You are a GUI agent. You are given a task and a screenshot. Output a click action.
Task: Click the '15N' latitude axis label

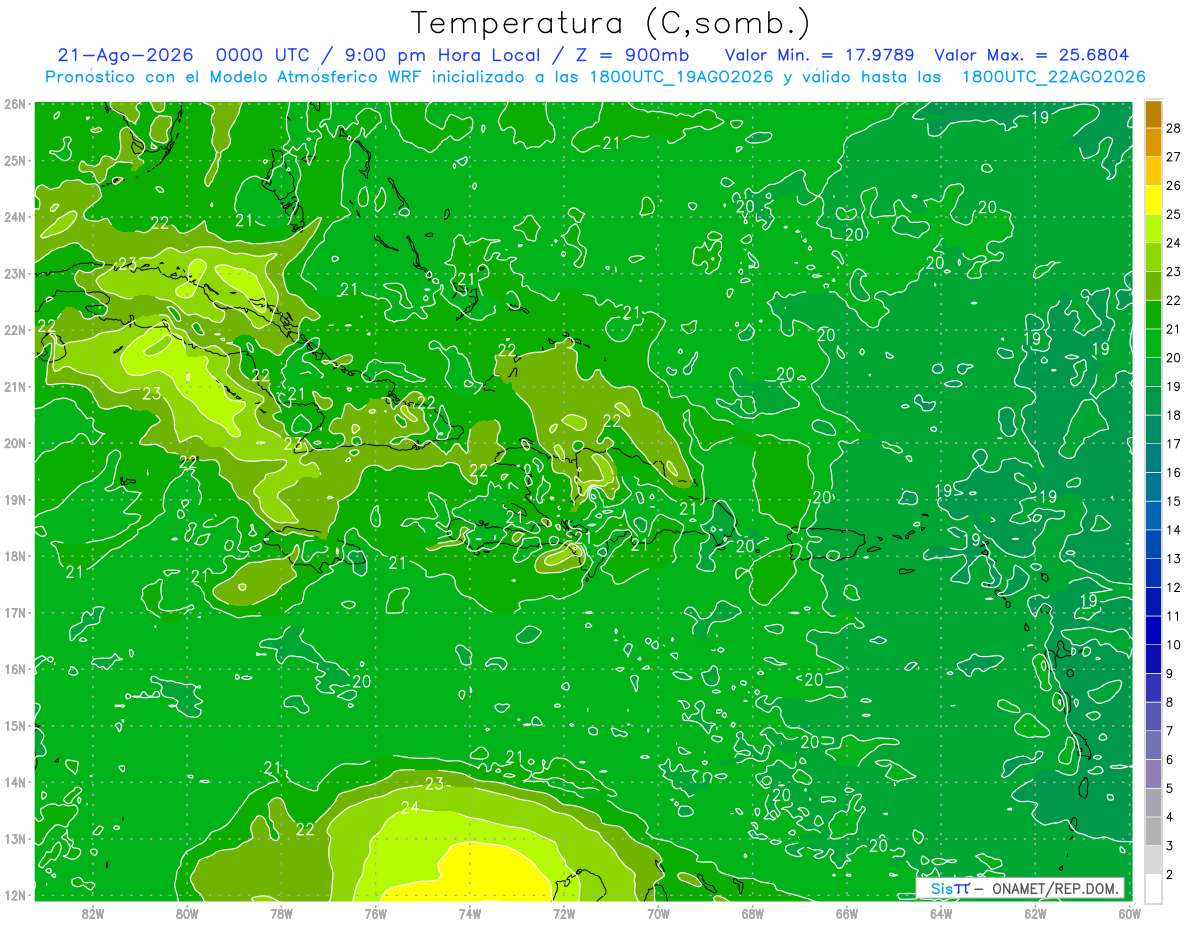coord(15,725)
